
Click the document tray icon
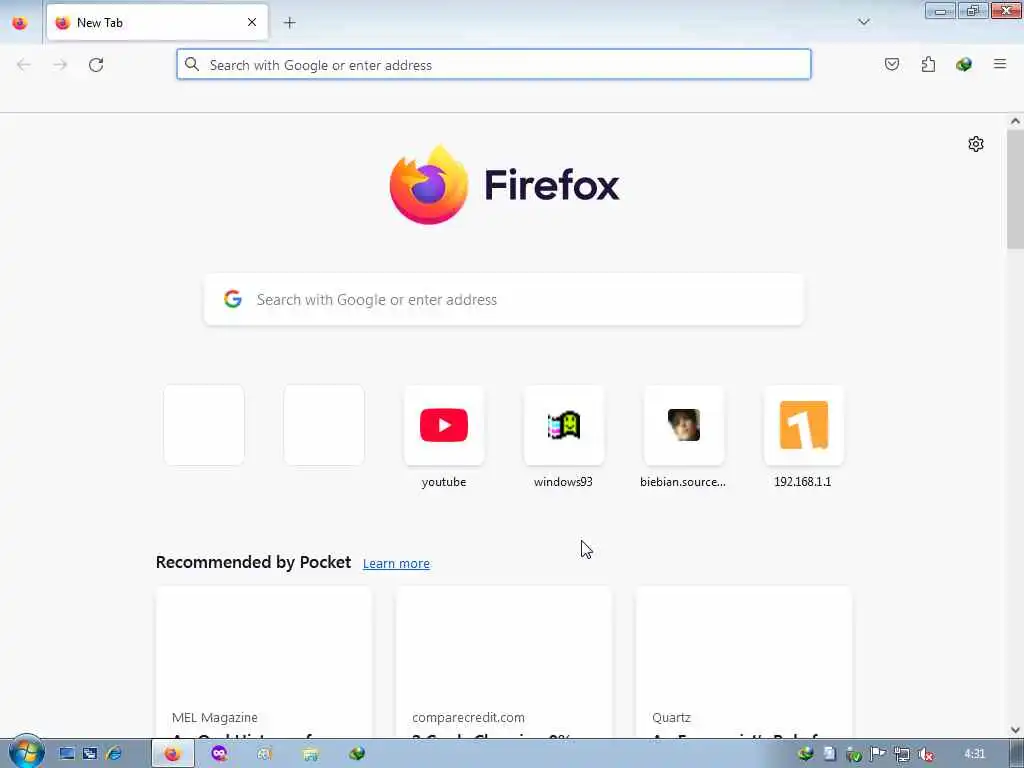829,754
